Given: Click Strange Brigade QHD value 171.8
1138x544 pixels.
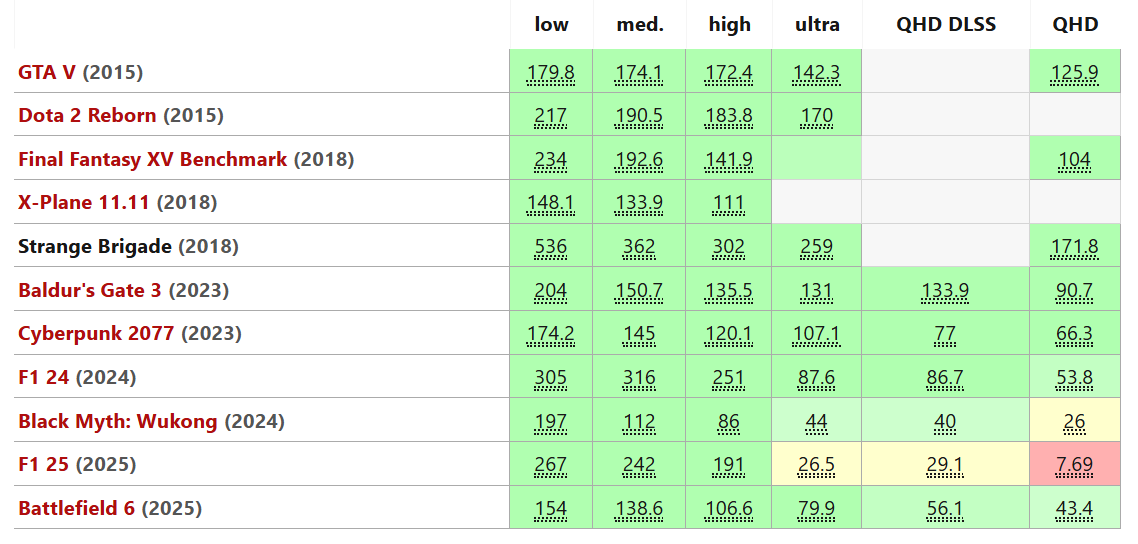Looking at the screenshot, I should coord(1076,247).
